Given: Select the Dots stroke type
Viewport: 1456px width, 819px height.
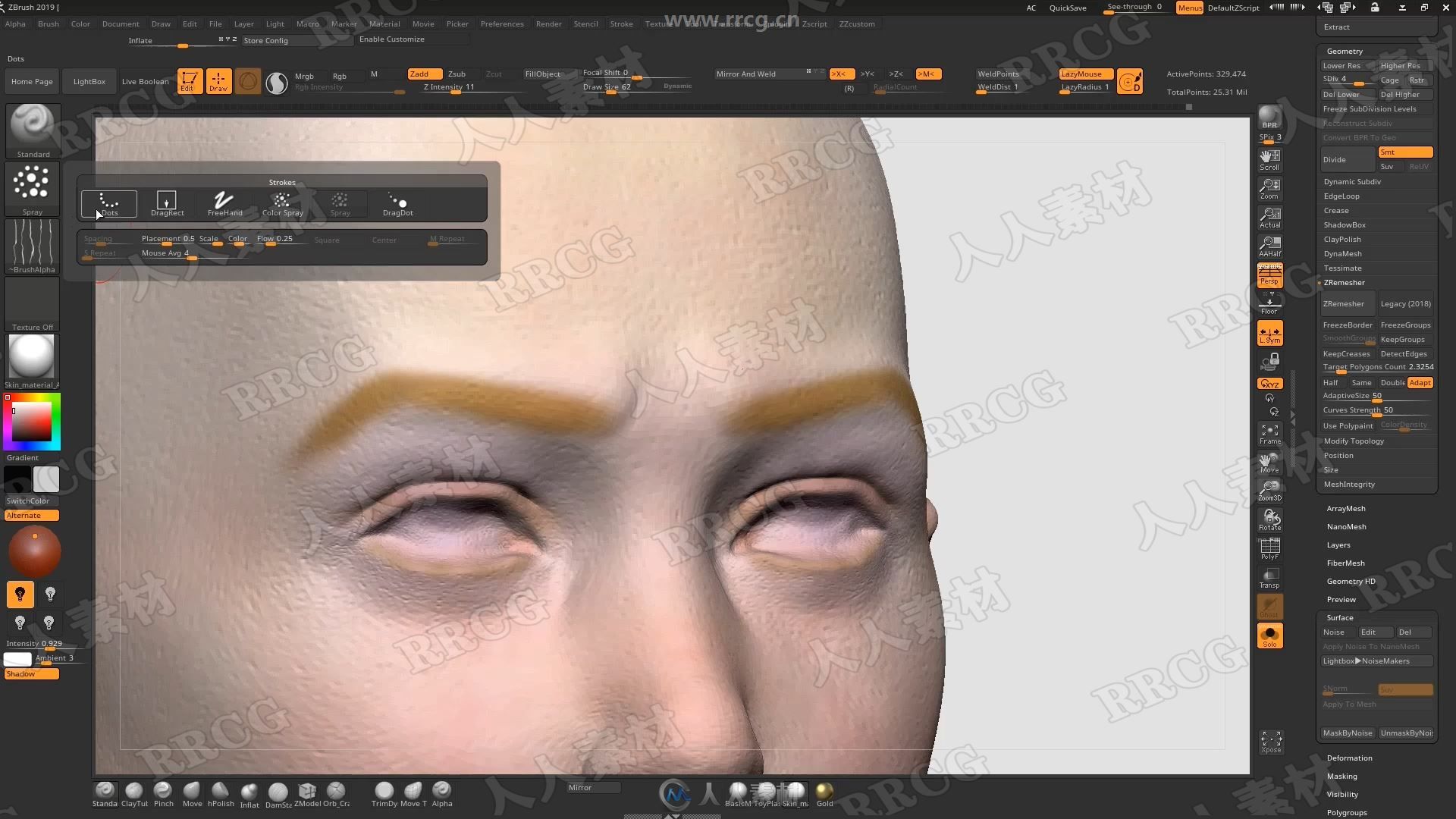Looking at the screenshot, I should coord(109,203).
